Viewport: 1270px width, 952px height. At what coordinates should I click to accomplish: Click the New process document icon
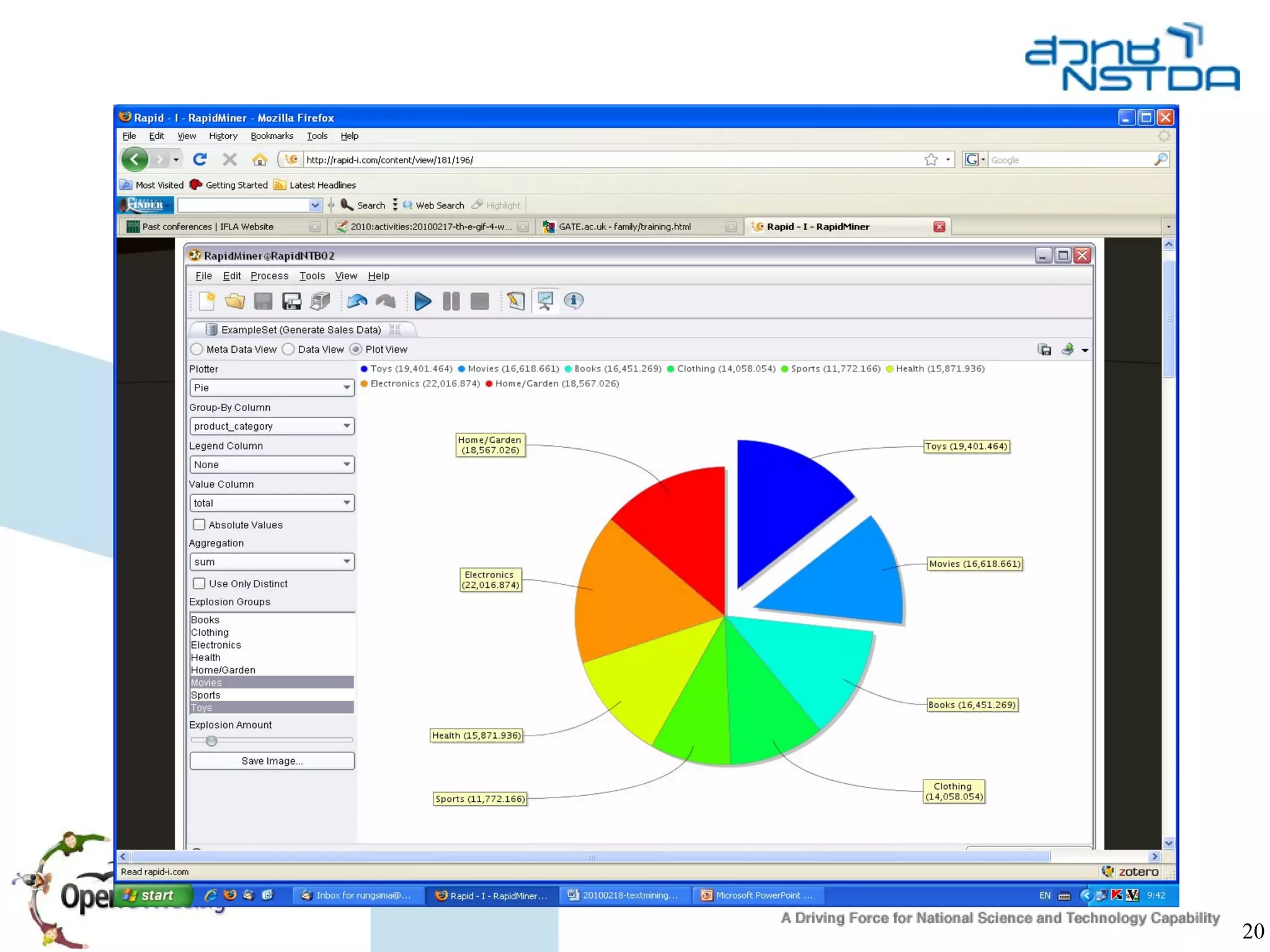[206, 301]
